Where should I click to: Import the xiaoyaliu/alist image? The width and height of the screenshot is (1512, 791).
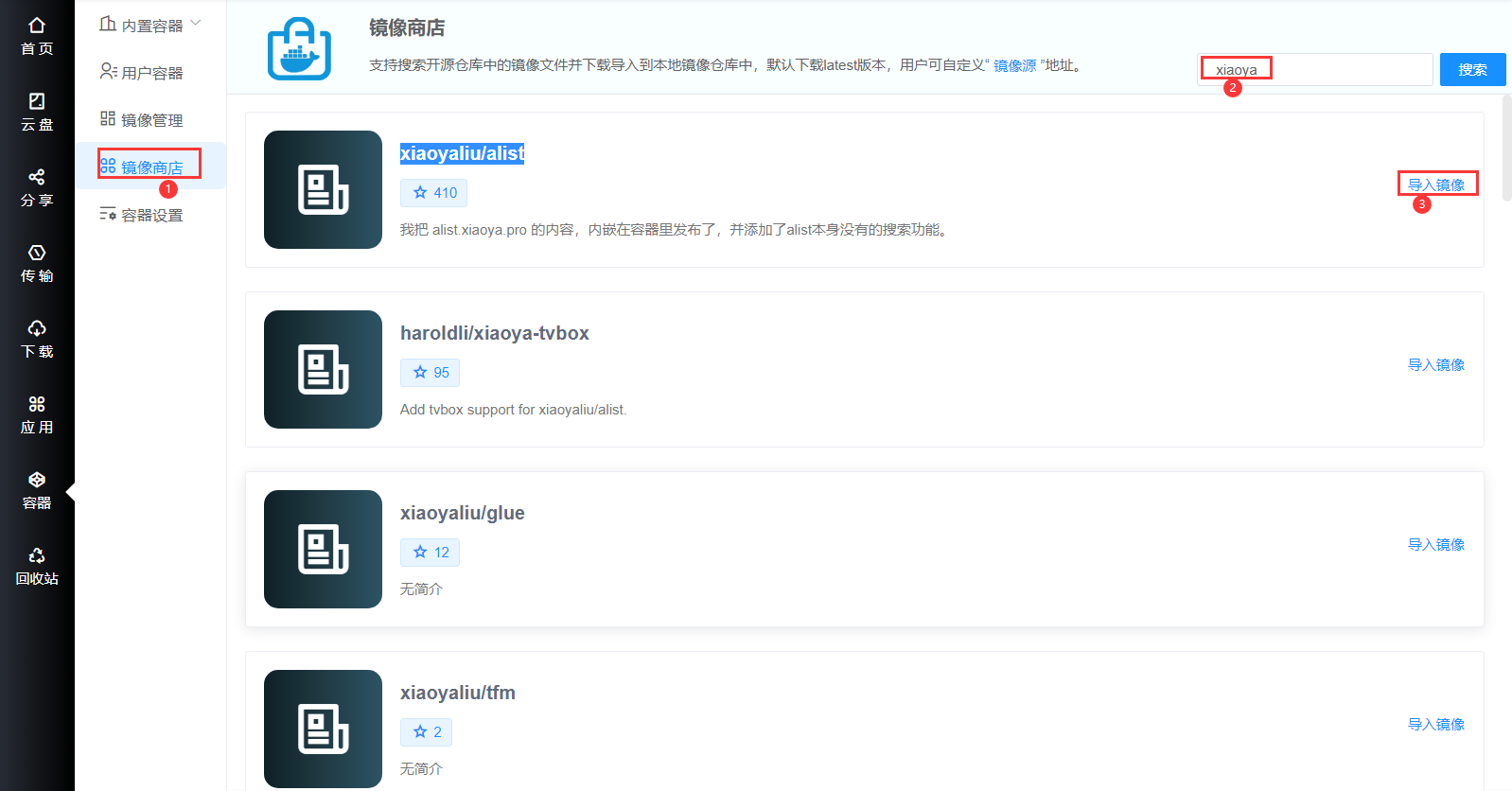click(1436, 185)
